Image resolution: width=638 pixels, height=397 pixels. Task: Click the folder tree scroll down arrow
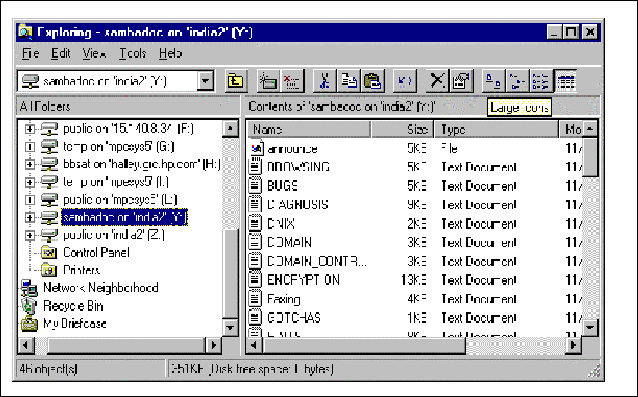[x=230, y=327]
